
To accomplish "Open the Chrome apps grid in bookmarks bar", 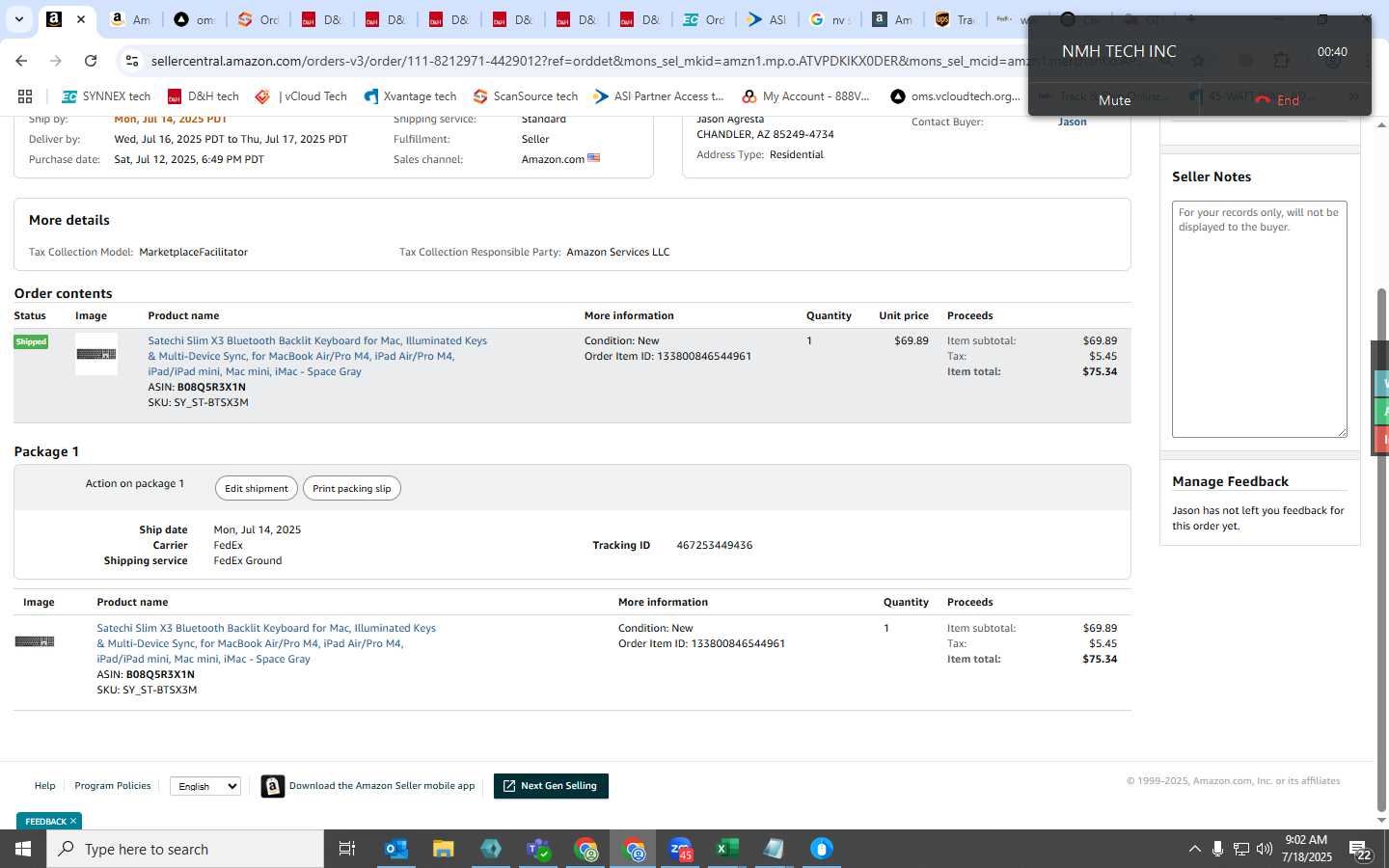I will (25, 96).
